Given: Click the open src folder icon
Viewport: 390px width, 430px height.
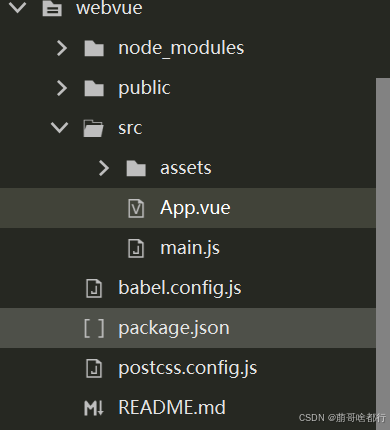Looking at the screenshot, I should pos(93,128).
